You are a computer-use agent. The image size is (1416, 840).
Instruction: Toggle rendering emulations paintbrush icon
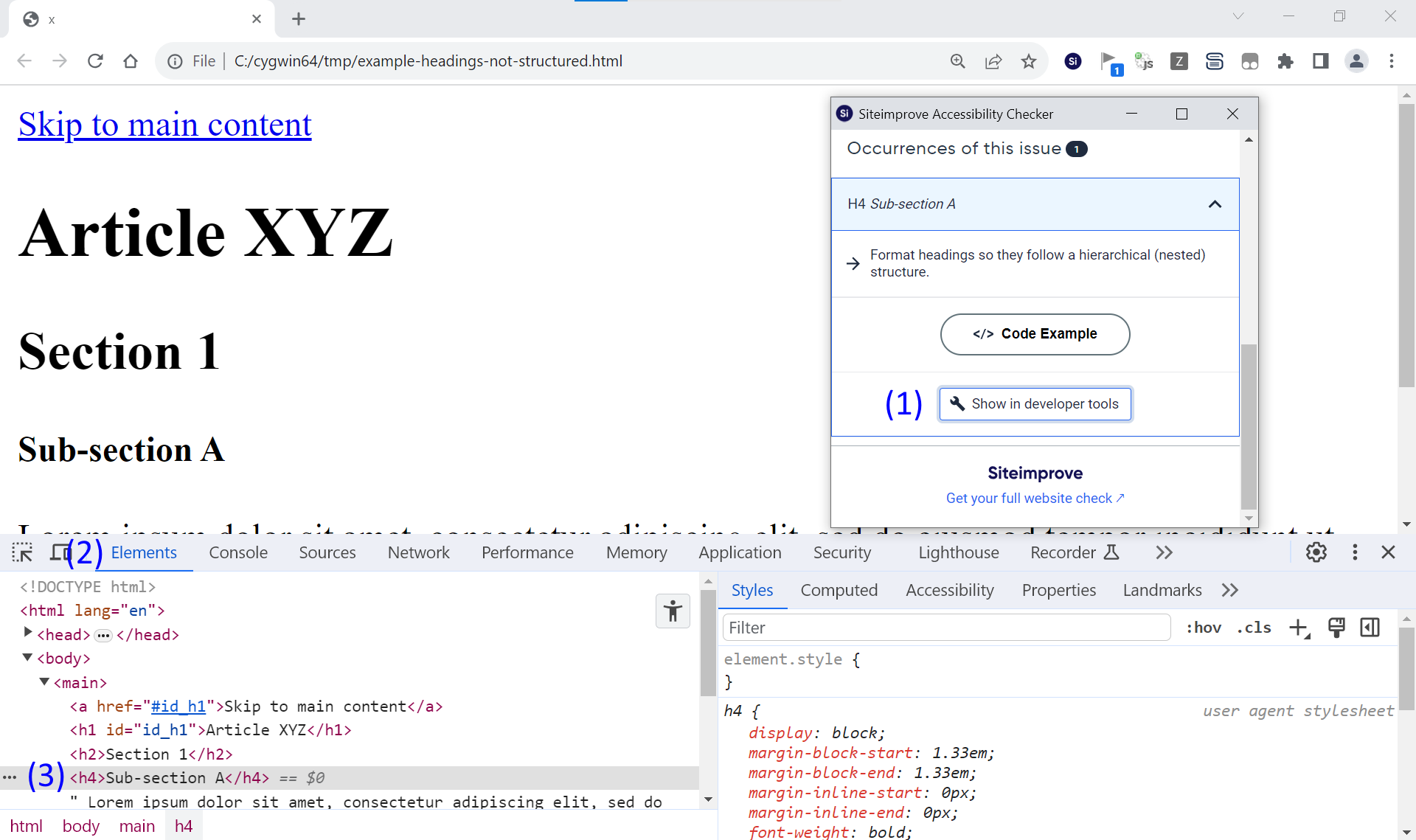[x=1336, y=628]
